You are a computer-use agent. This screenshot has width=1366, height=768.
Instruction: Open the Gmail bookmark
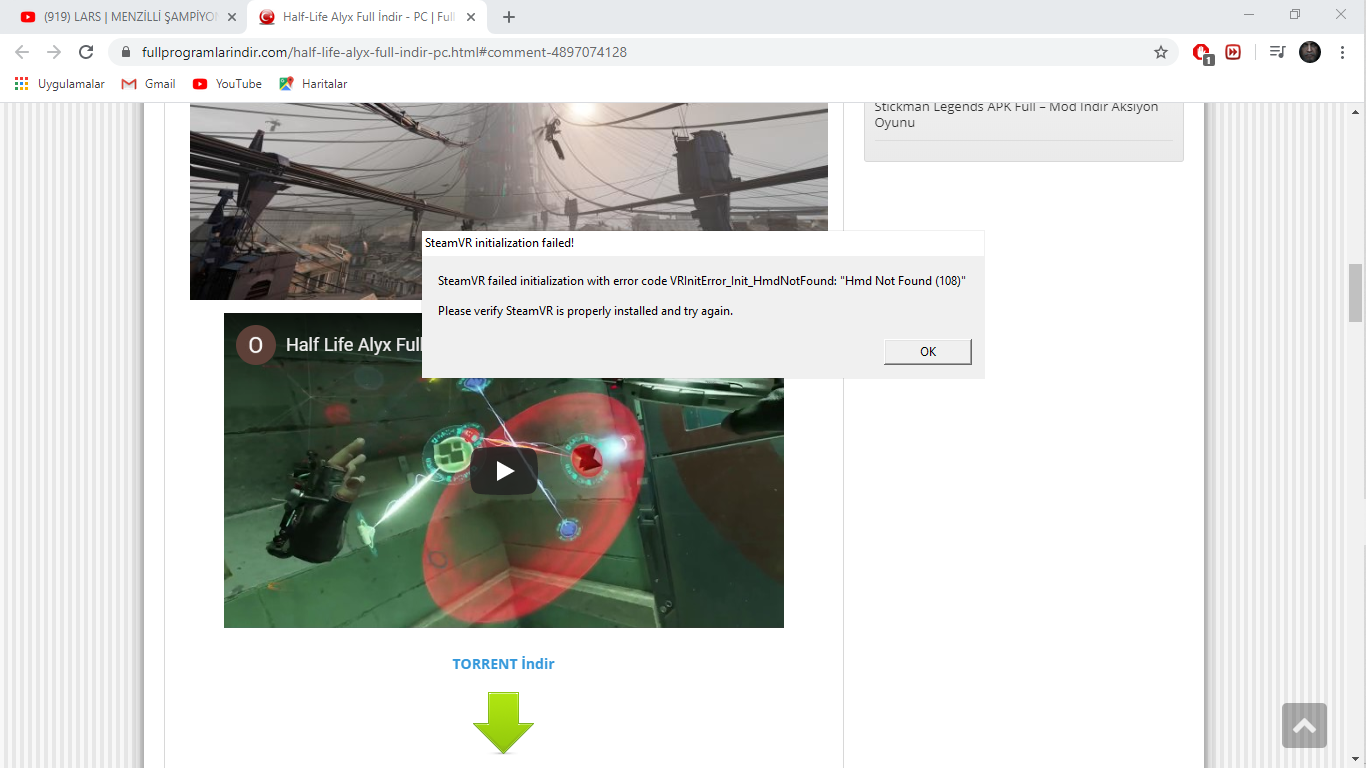[x=148, y=84]
